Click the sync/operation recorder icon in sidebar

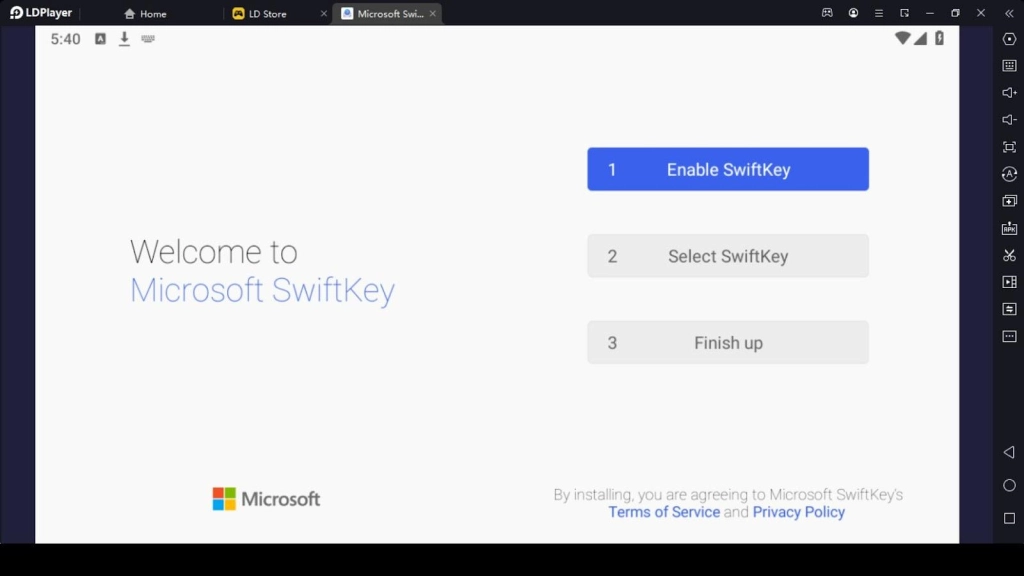1009,174
